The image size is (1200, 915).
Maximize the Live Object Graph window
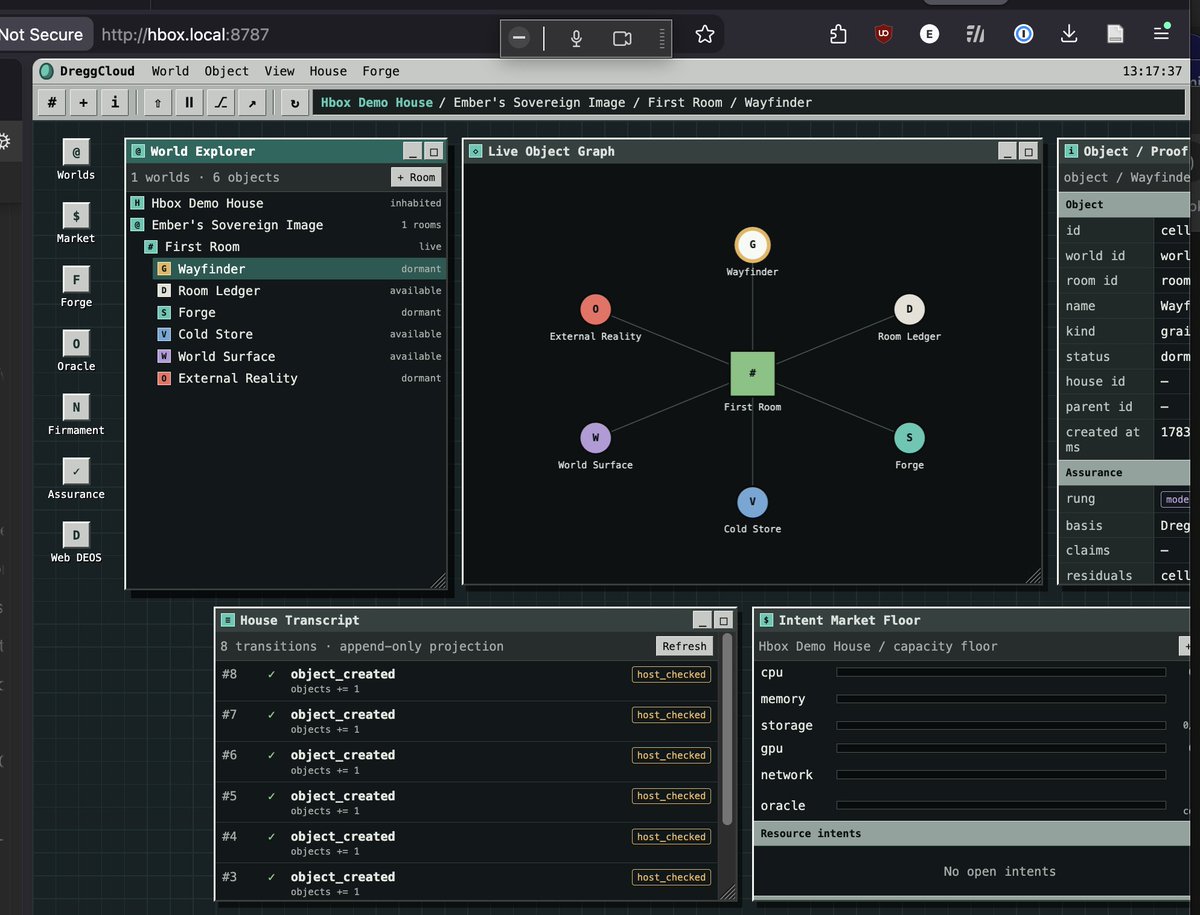pyautogui.click(x=1029, y=151)
